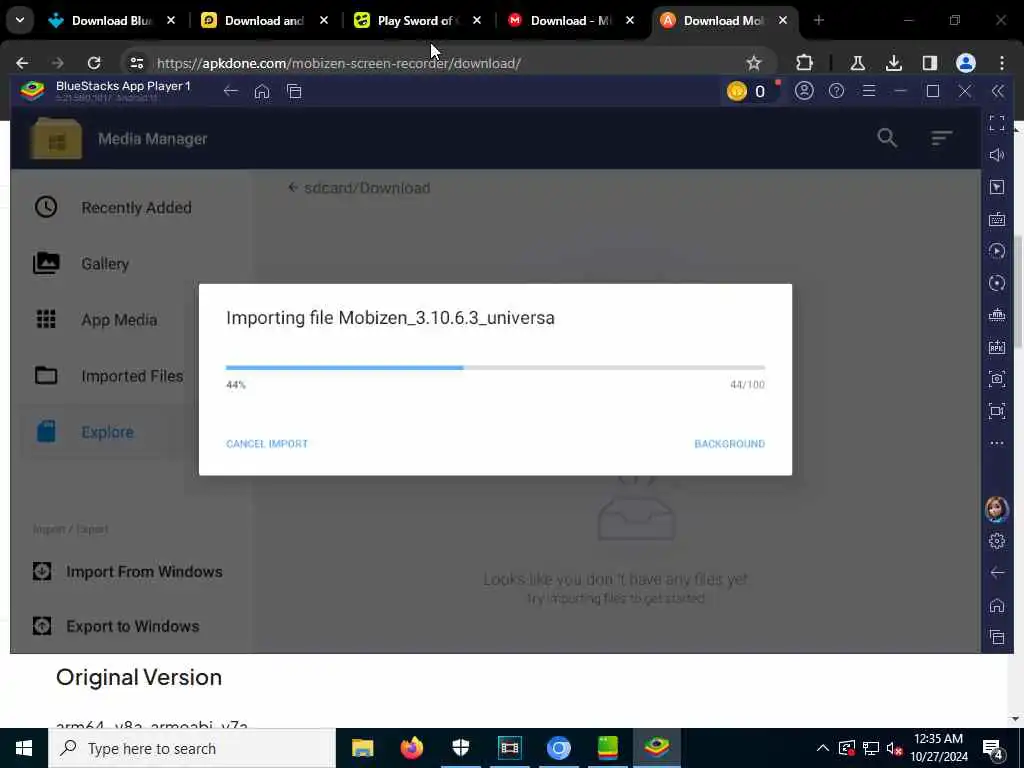Click side toolbar home icon near bottom
1024x768 pixels.
click(997, 605)
